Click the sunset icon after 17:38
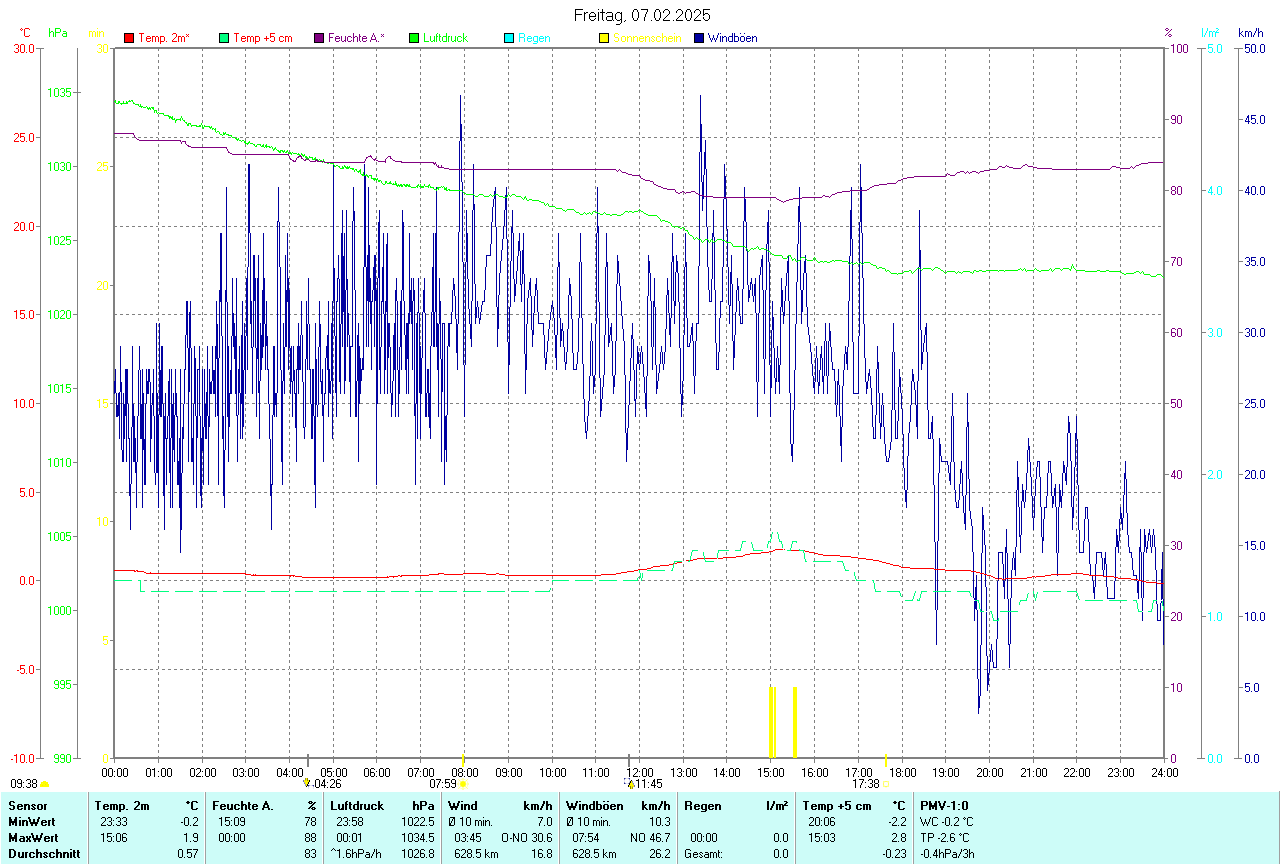The image size is (1280, 864). coord(886,784)
